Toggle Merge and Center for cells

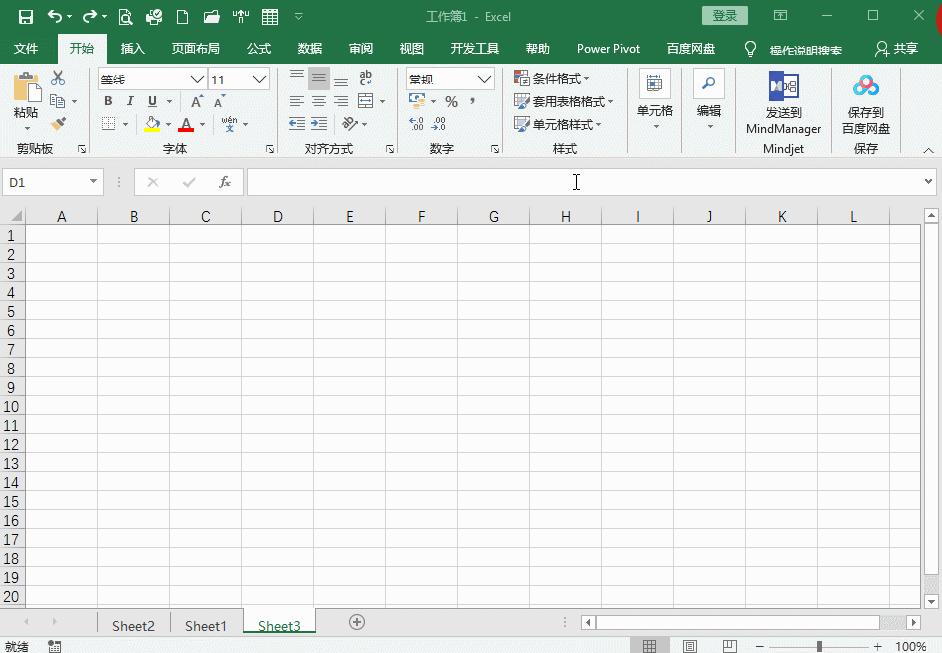pyautogui.click(x=366, y=101)
